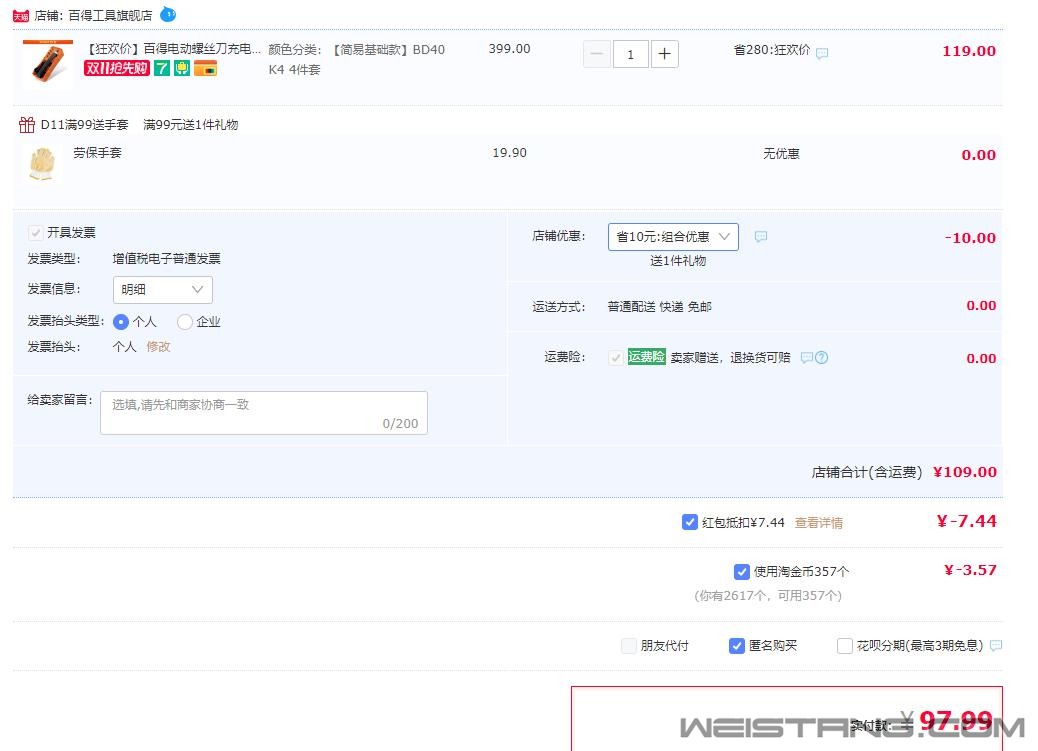
Task: Click the red gift icon beside D11满99送手套
Action: (x=26, y=125)
